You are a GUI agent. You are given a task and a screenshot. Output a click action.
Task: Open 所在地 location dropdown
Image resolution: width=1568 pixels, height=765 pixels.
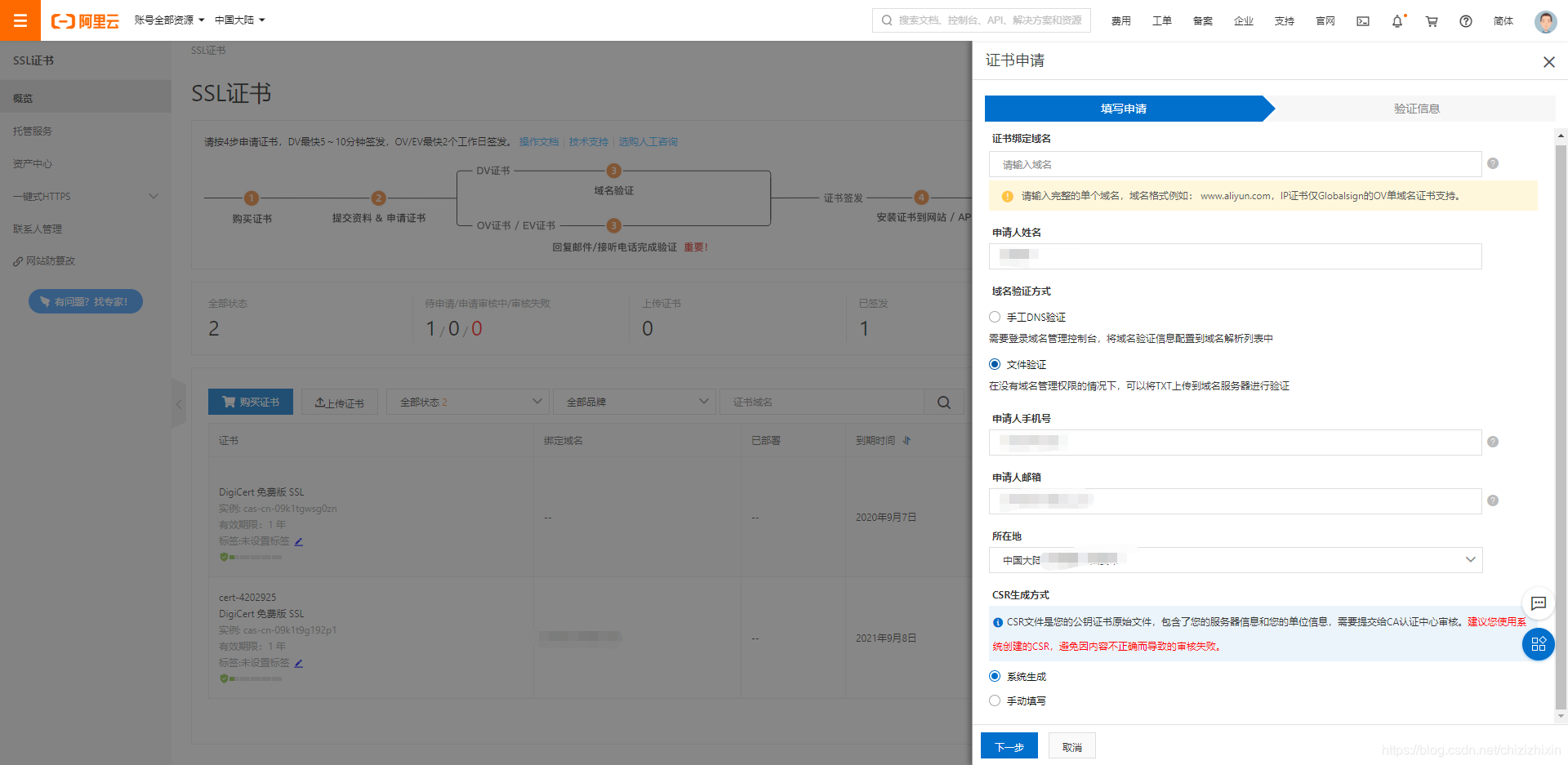click(1236, 560)
